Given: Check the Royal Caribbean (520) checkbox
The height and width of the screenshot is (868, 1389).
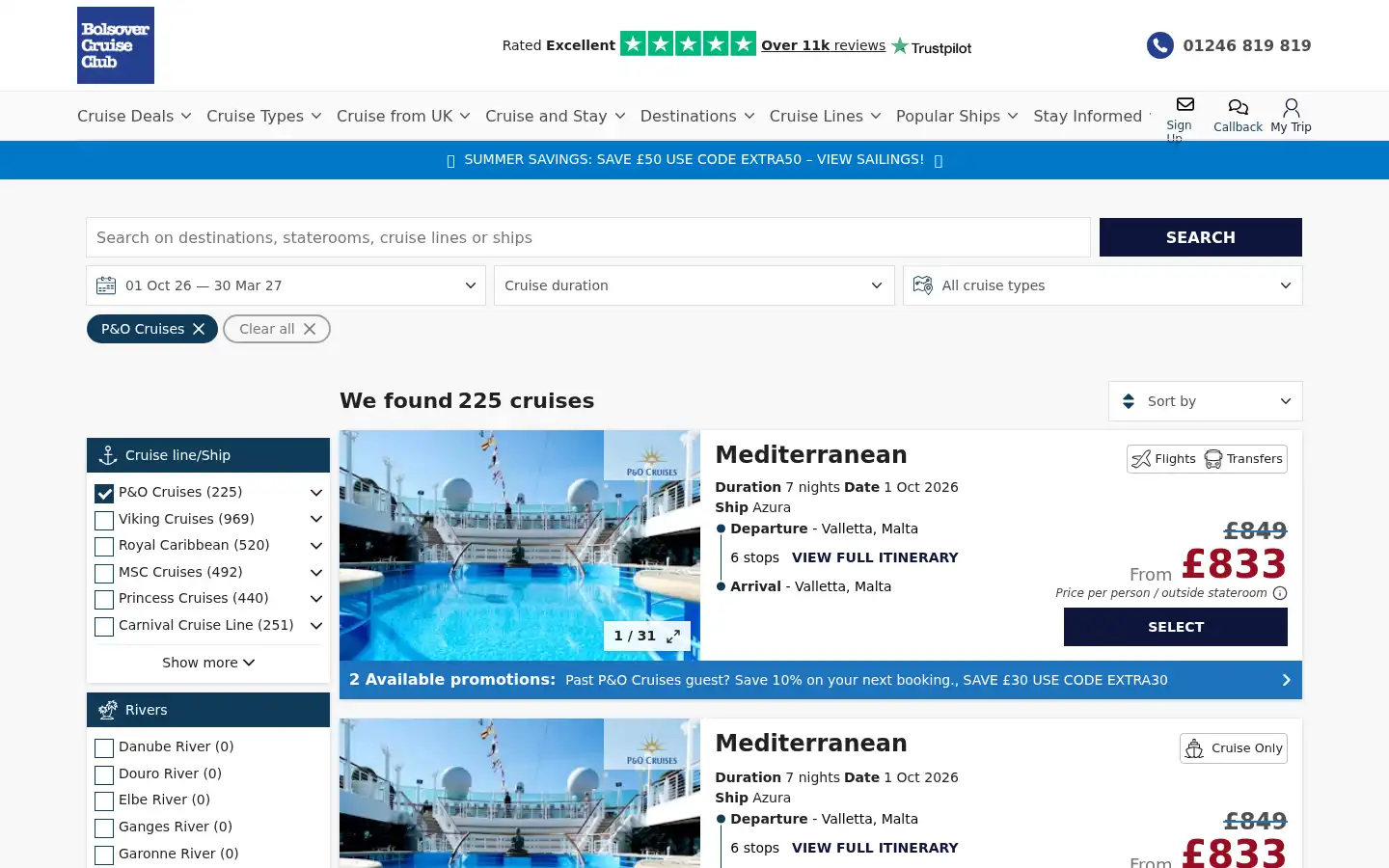Looking at the screenshot, I should (x=104, y=546).
